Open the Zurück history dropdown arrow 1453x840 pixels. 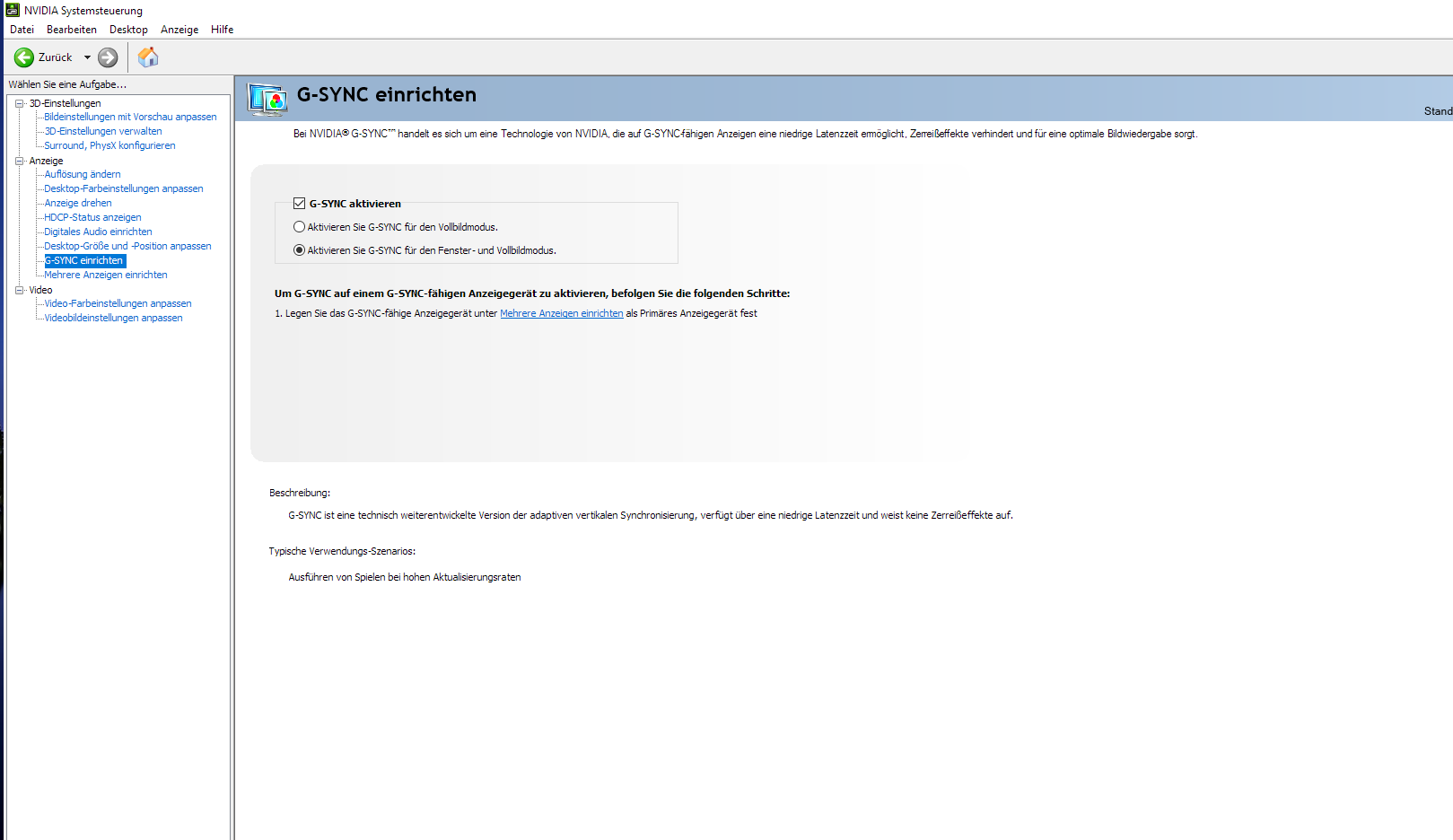click(87, 57)
